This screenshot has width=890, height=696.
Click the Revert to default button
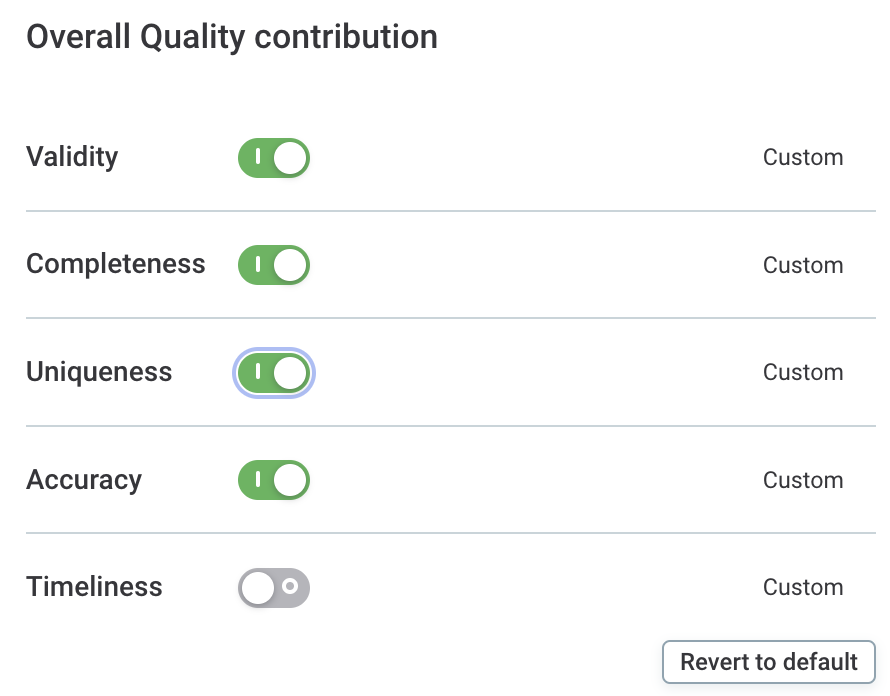768,662
